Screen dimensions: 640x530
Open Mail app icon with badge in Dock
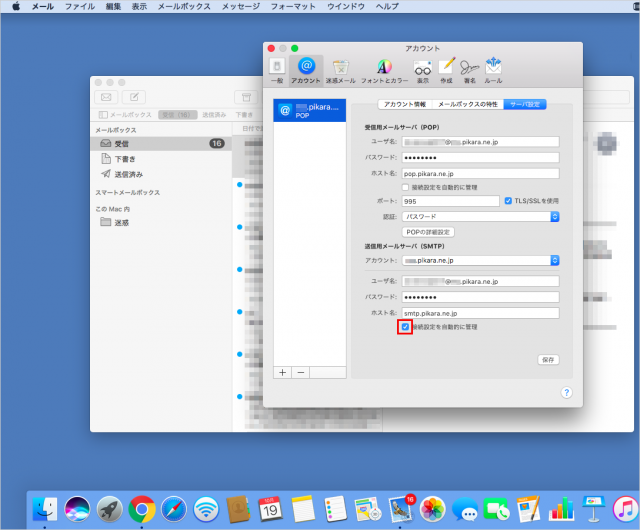401,509
